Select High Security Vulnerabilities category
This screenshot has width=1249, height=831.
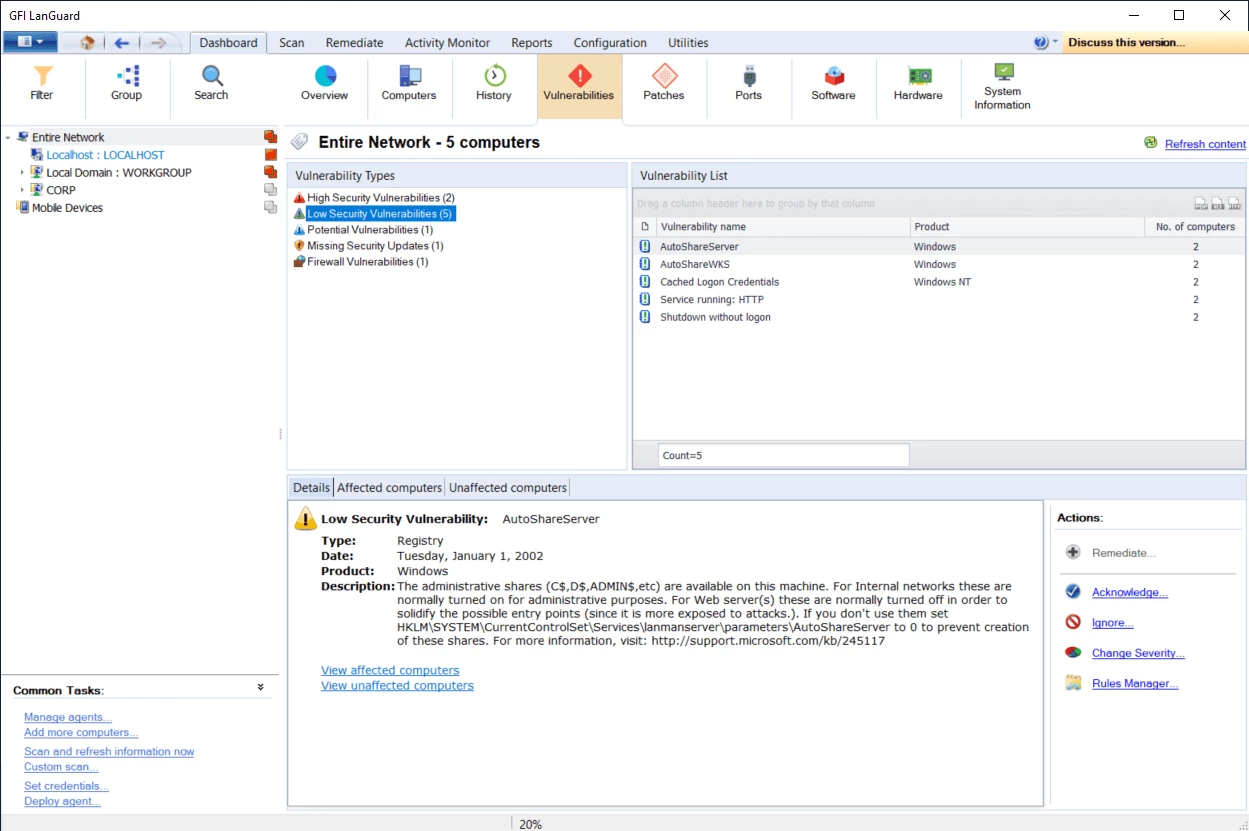click(x=380, y=198)
